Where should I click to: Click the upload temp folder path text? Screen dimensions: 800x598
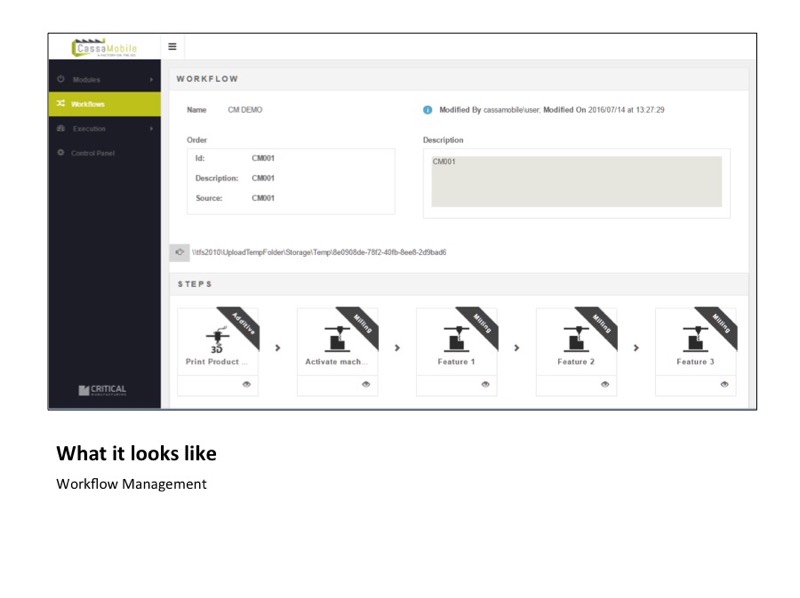pos(319,252)
